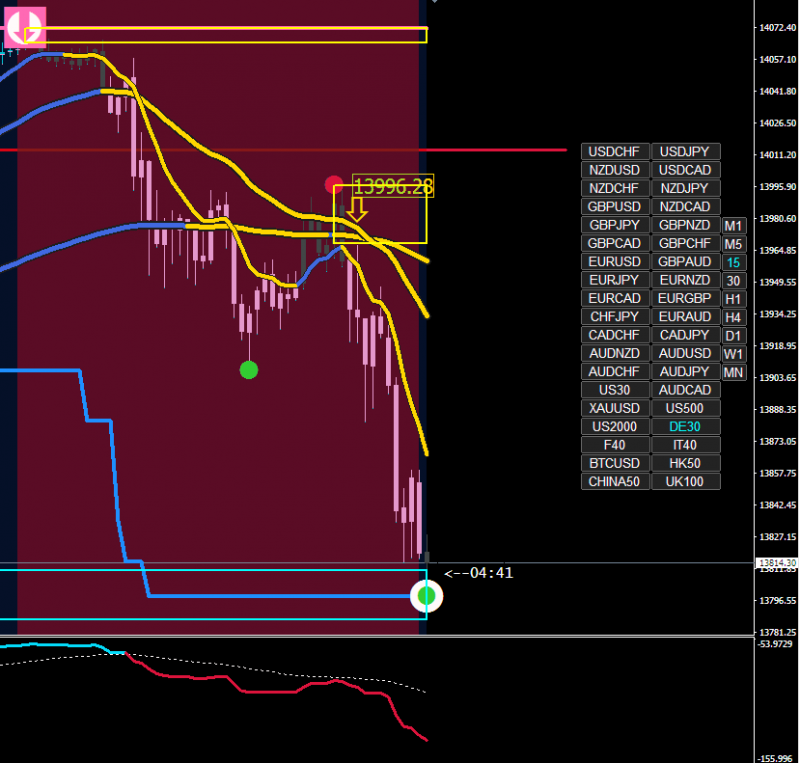Select EURCAD from symbol panel
Viewport: 800px width, 763px height.
(615, 299)
